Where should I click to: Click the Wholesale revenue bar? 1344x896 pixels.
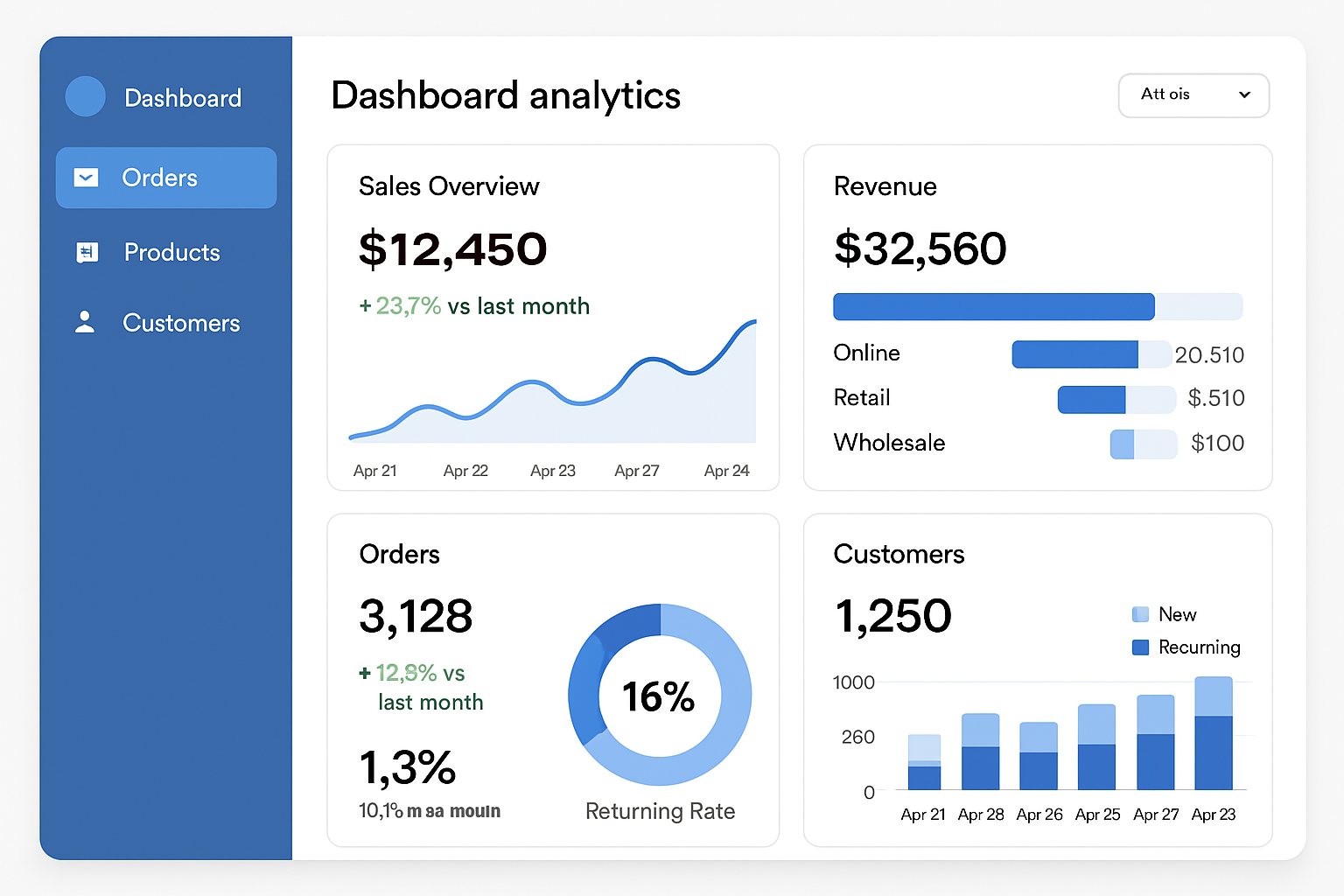point(1142,444)
